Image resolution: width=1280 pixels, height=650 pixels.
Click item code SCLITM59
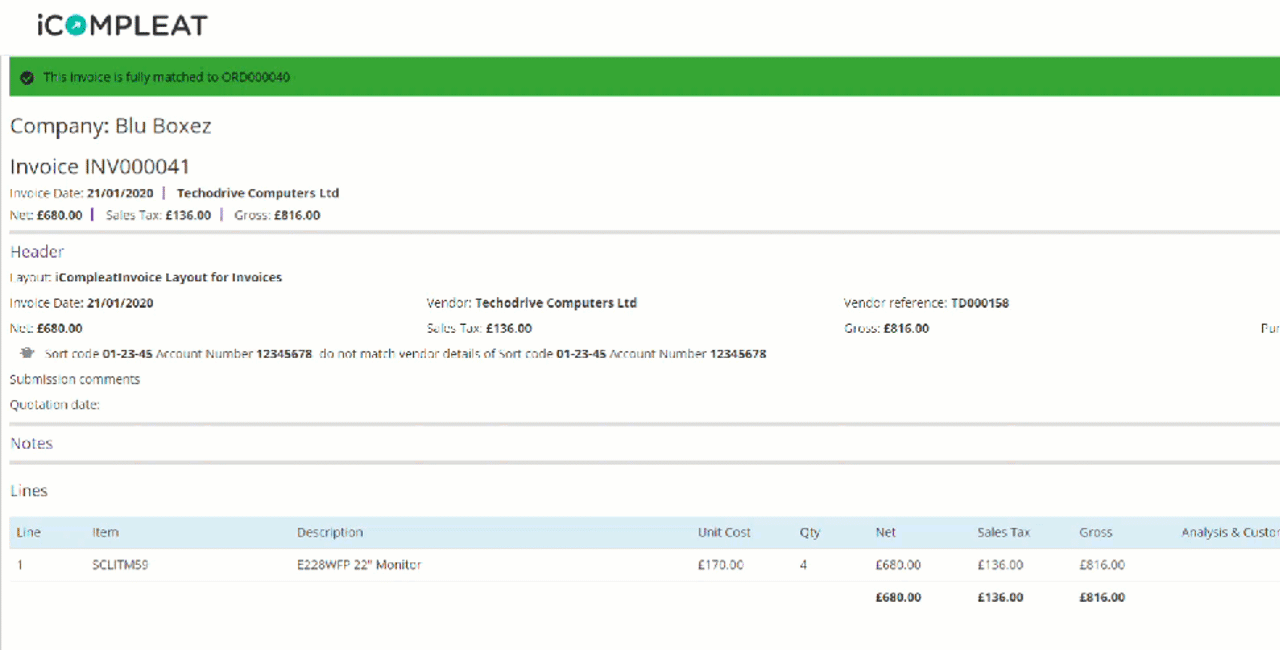coord(121,565)
